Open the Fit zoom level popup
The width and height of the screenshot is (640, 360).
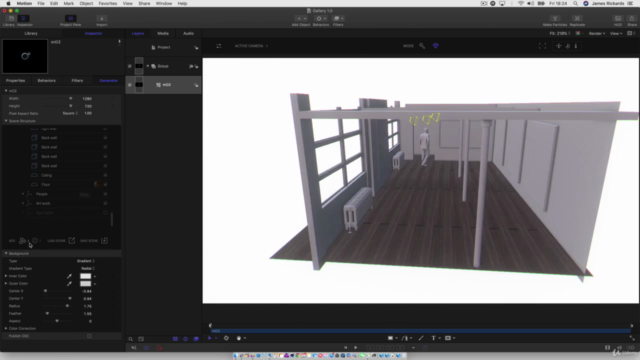[560, 33]
